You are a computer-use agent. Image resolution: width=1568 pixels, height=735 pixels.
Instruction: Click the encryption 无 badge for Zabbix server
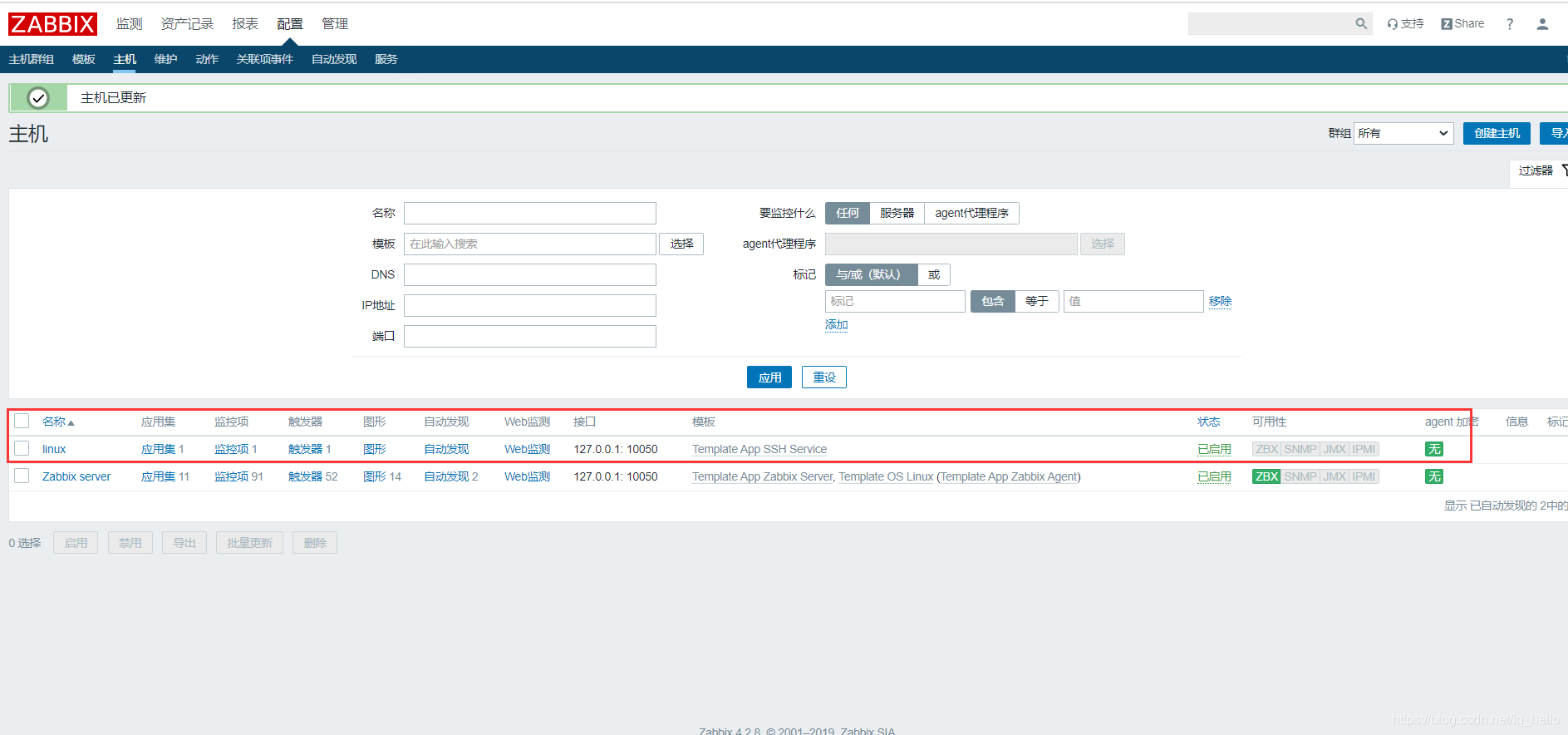point(1434,476)
